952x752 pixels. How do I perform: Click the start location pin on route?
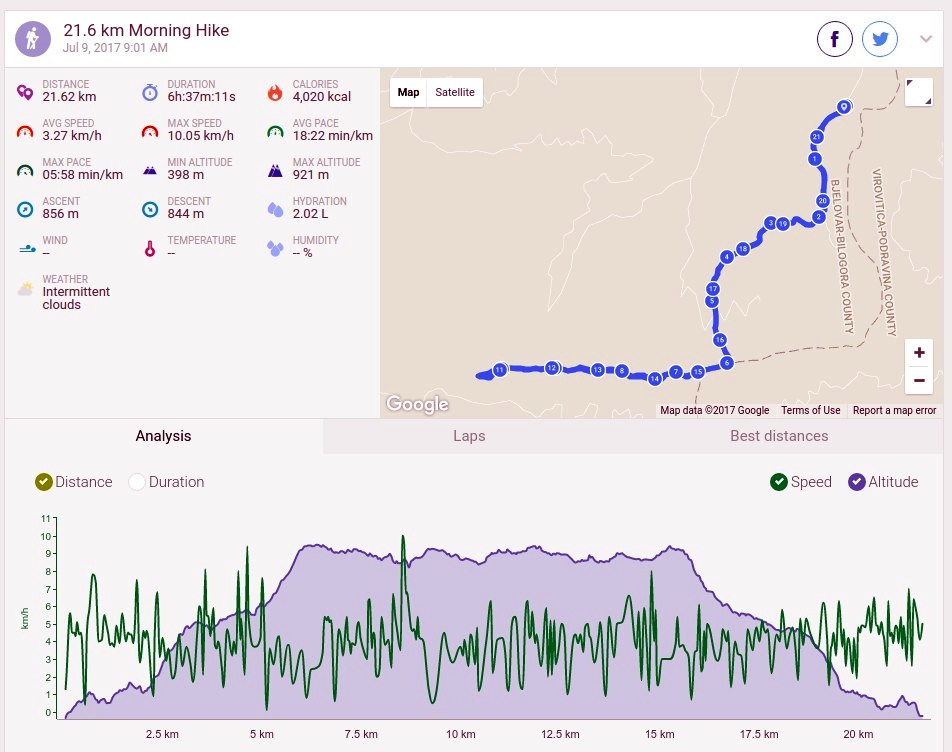click(843, 107)
